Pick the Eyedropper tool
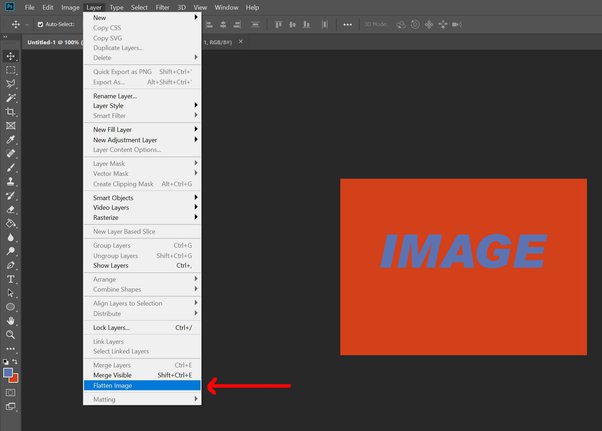The height and width of the screenshot is (431, 602). point(11,139)
